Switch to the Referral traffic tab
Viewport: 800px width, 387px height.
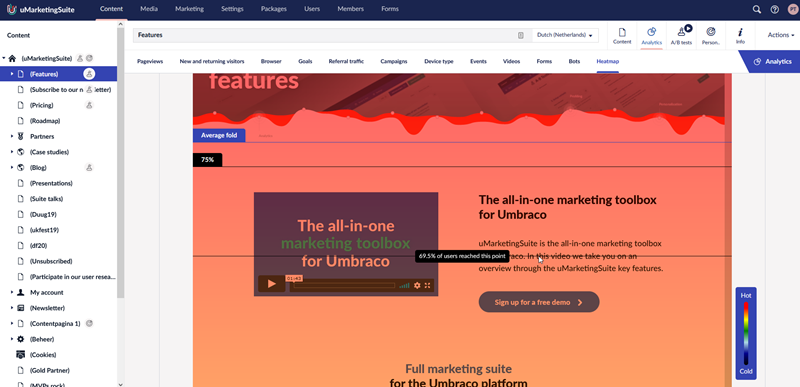(x=346, y=61)
